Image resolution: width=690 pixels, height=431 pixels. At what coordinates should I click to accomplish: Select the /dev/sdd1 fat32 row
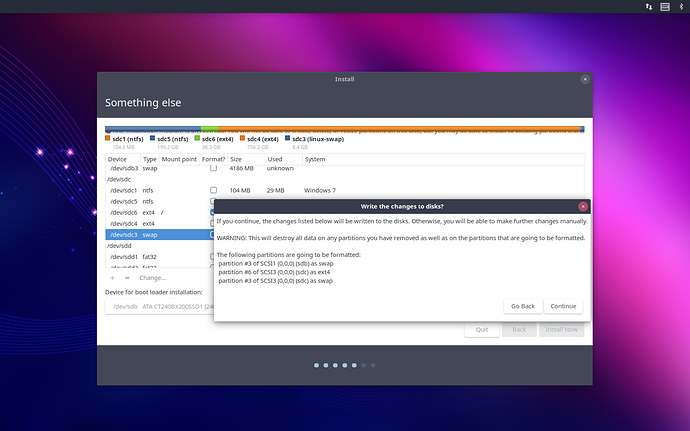pyautogui.click(x=160, y=257)
